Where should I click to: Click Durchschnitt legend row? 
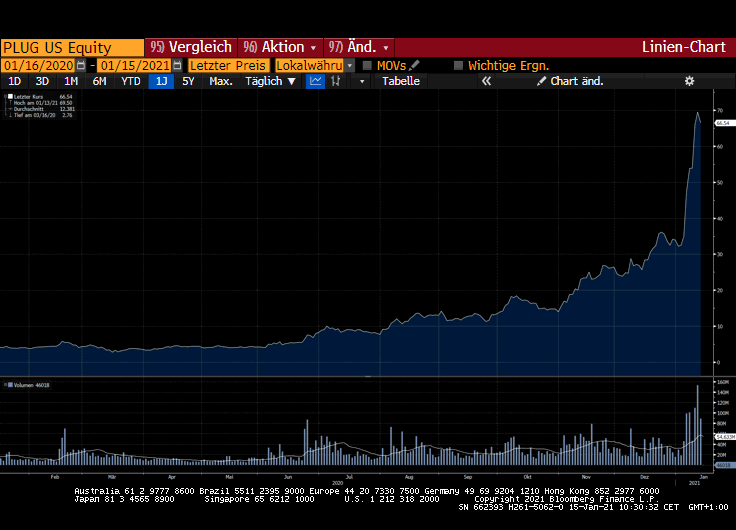pos(42,109)
